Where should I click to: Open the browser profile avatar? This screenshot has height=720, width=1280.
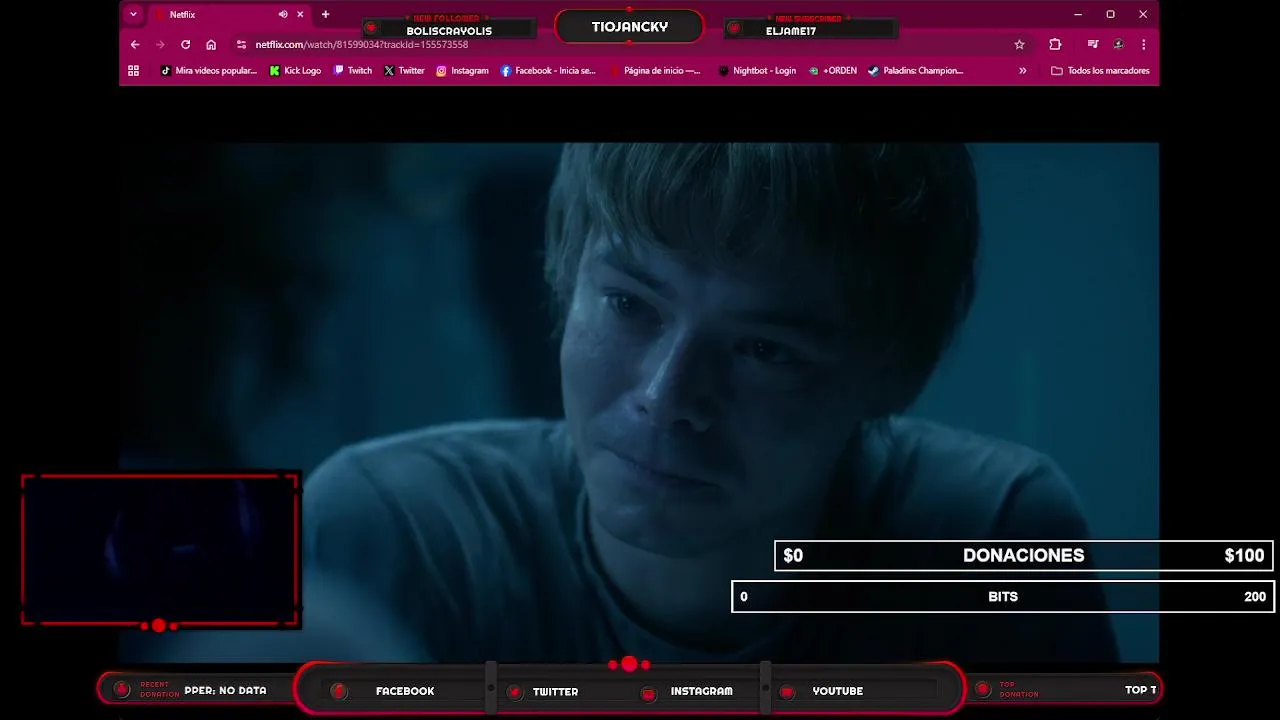point(1118,44)
